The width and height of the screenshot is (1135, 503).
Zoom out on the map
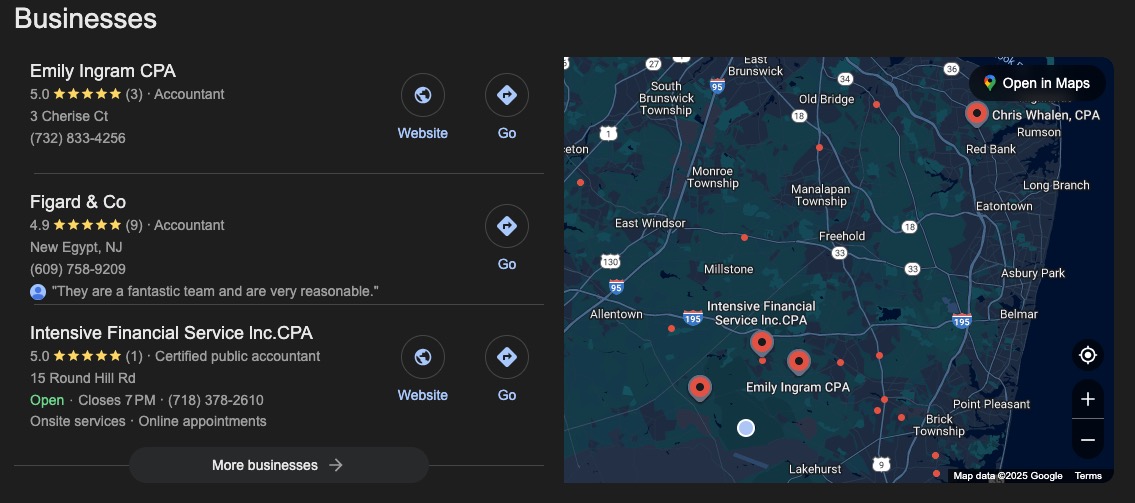tap(1088, 440)
